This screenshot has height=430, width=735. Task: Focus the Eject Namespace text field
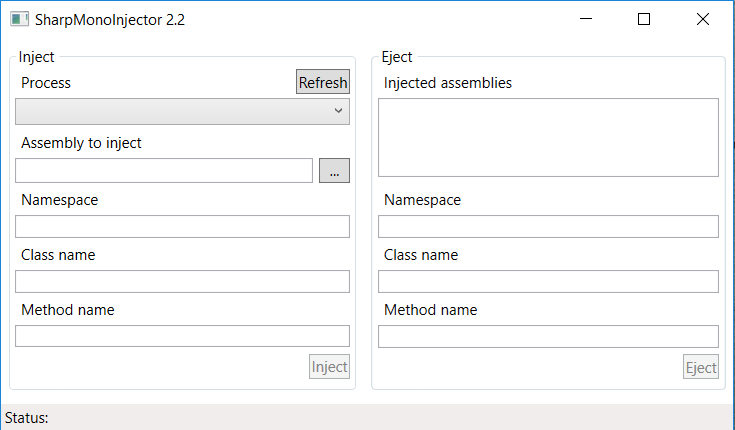pyautogui.click(x=548, y=227)
